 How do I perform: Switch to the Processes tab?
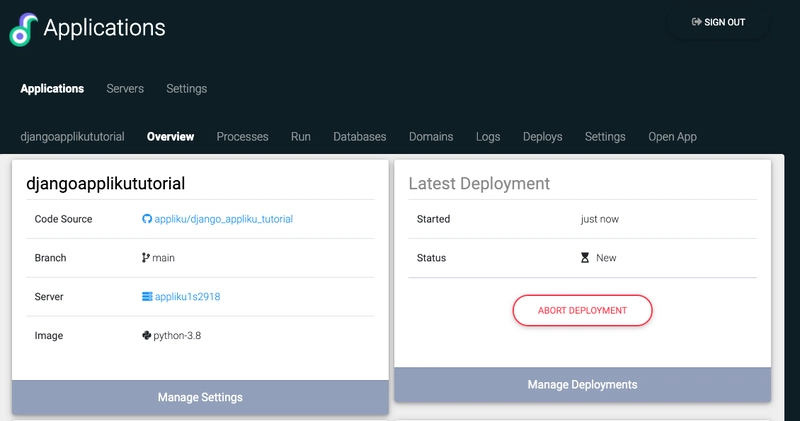(x=242, y=137)
